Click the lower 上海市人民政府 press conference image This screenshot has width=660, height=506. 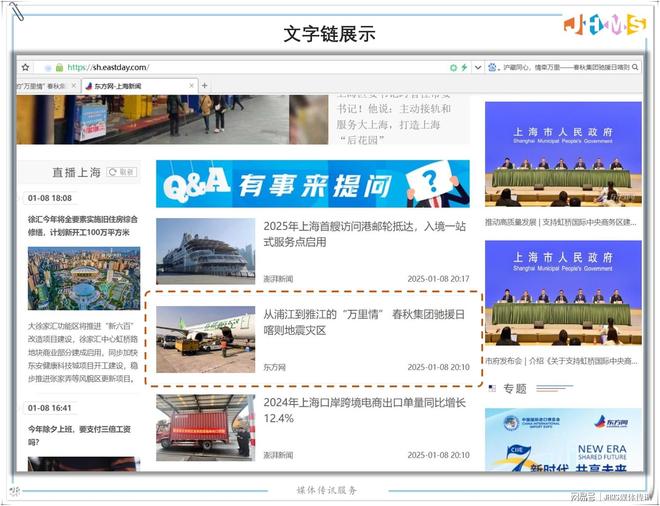[x=563, y=293]
